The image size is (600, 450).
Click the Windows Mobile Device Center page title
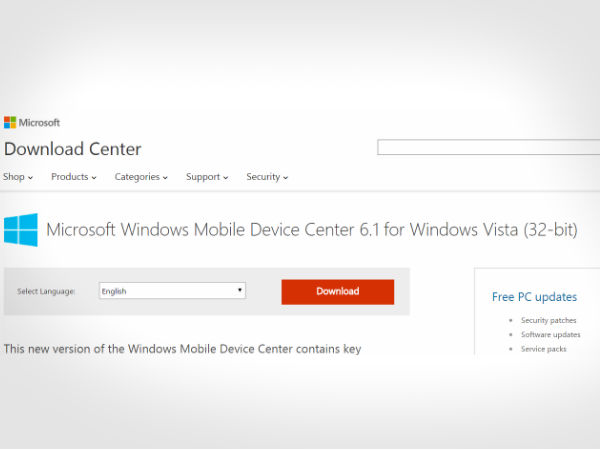[311, 230]
